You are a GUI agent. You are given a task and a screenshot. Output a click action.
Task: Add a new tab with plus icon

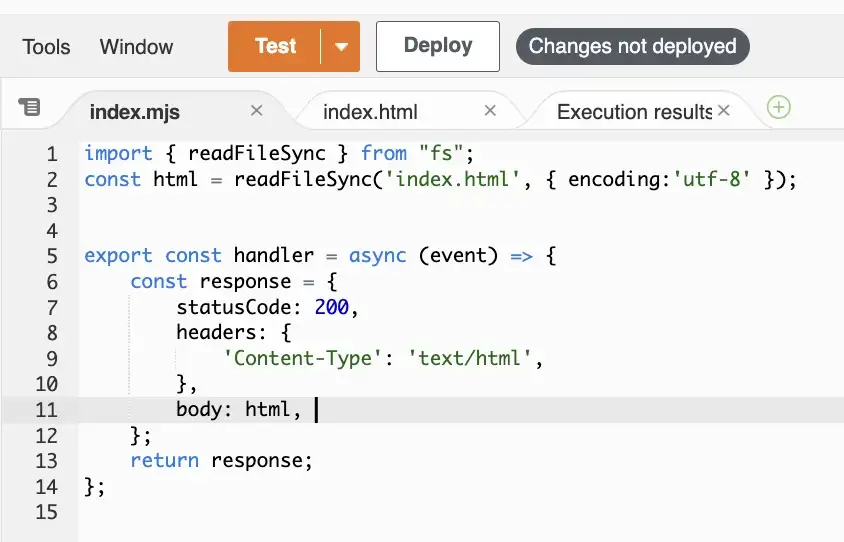(778, 107)
